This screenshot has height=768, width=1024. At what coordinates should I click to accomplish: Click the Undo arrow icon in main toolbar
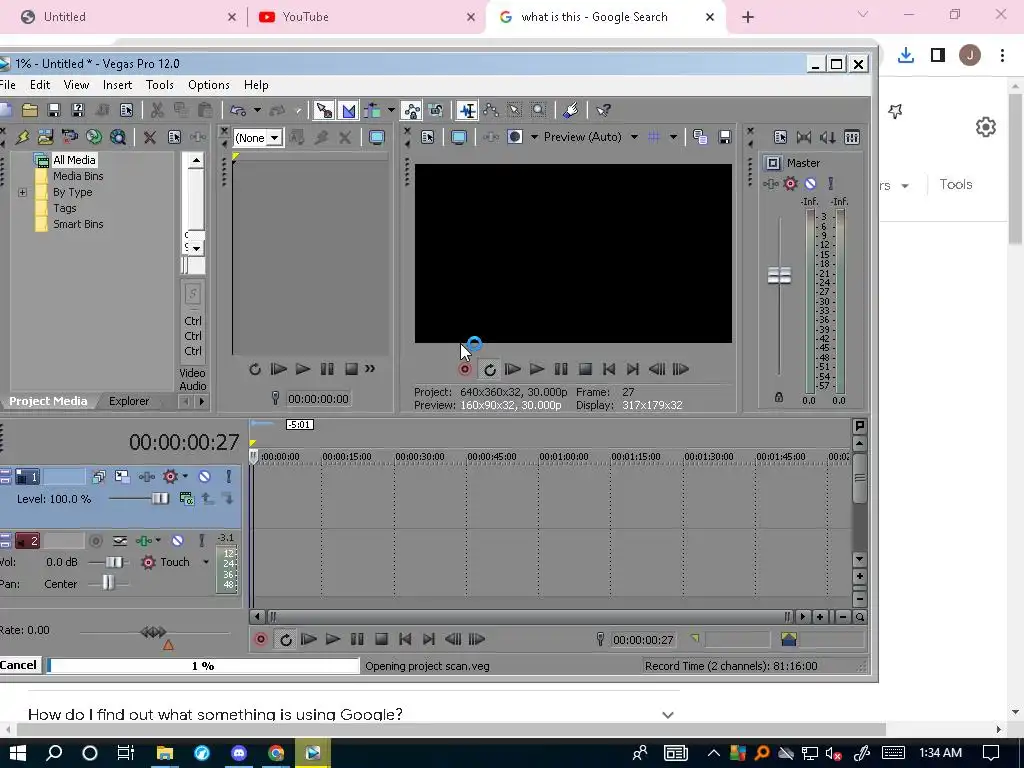[x=238, y=110]
